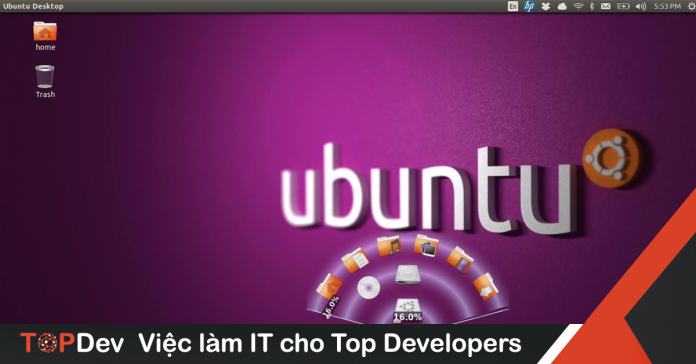The height and width of the screenshot is (364, 696).
Task: Click the CD disc icon in dock
Action: (368, 288)
